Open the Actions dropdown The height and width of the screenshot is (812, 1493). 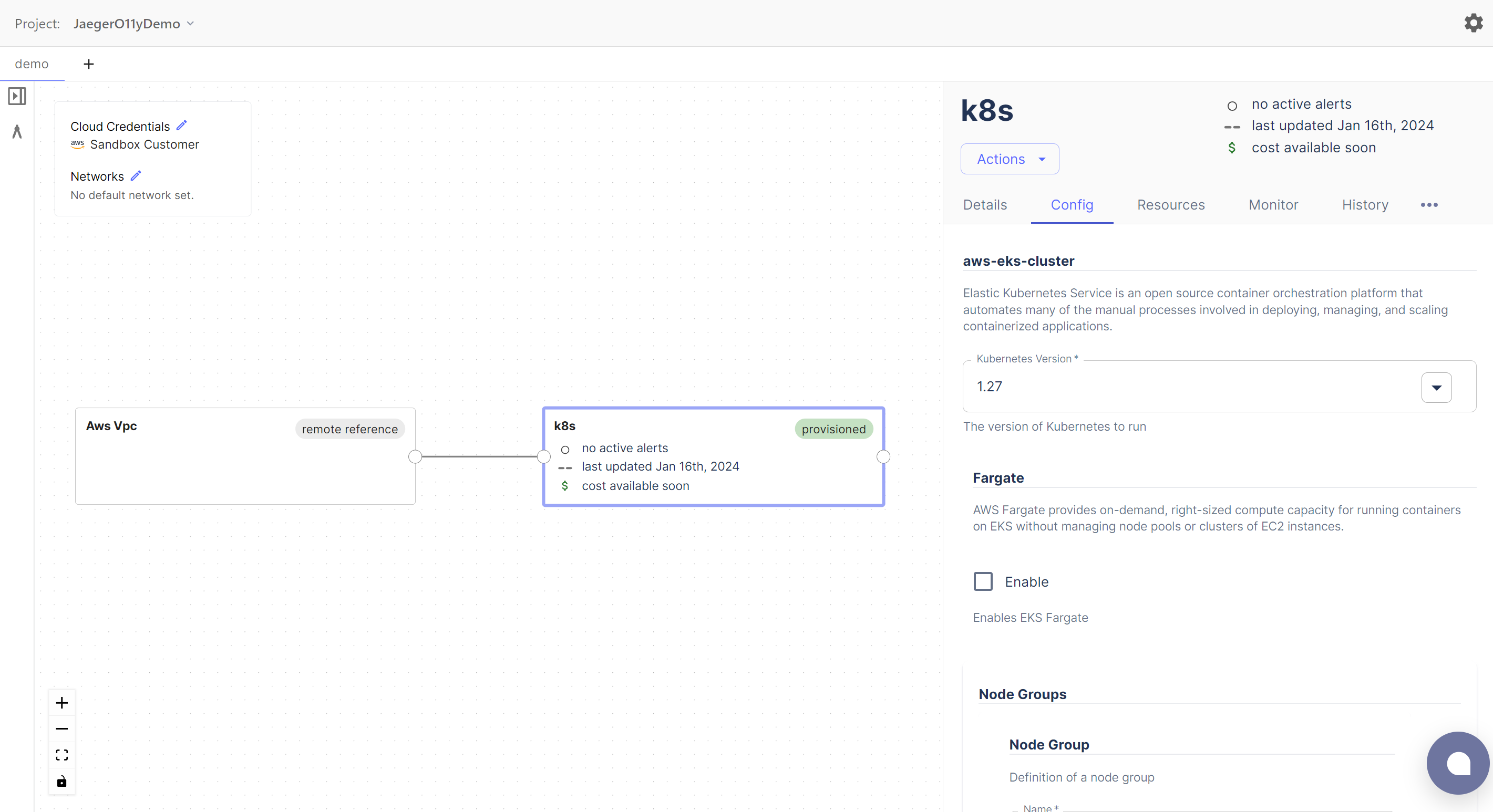1009,159
